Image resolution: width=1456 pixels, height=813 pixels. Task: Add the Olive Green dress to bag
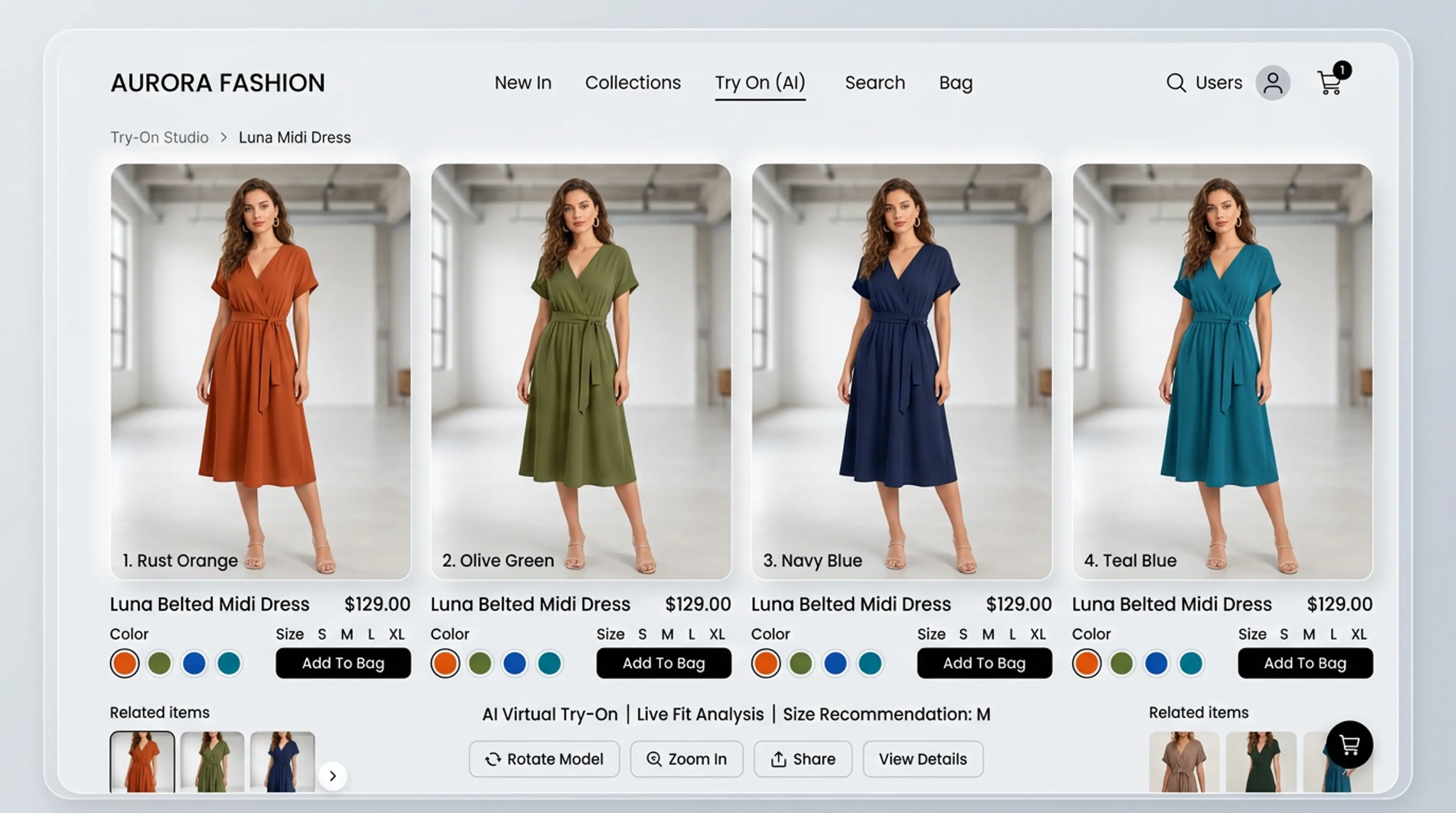coord(664,663)
